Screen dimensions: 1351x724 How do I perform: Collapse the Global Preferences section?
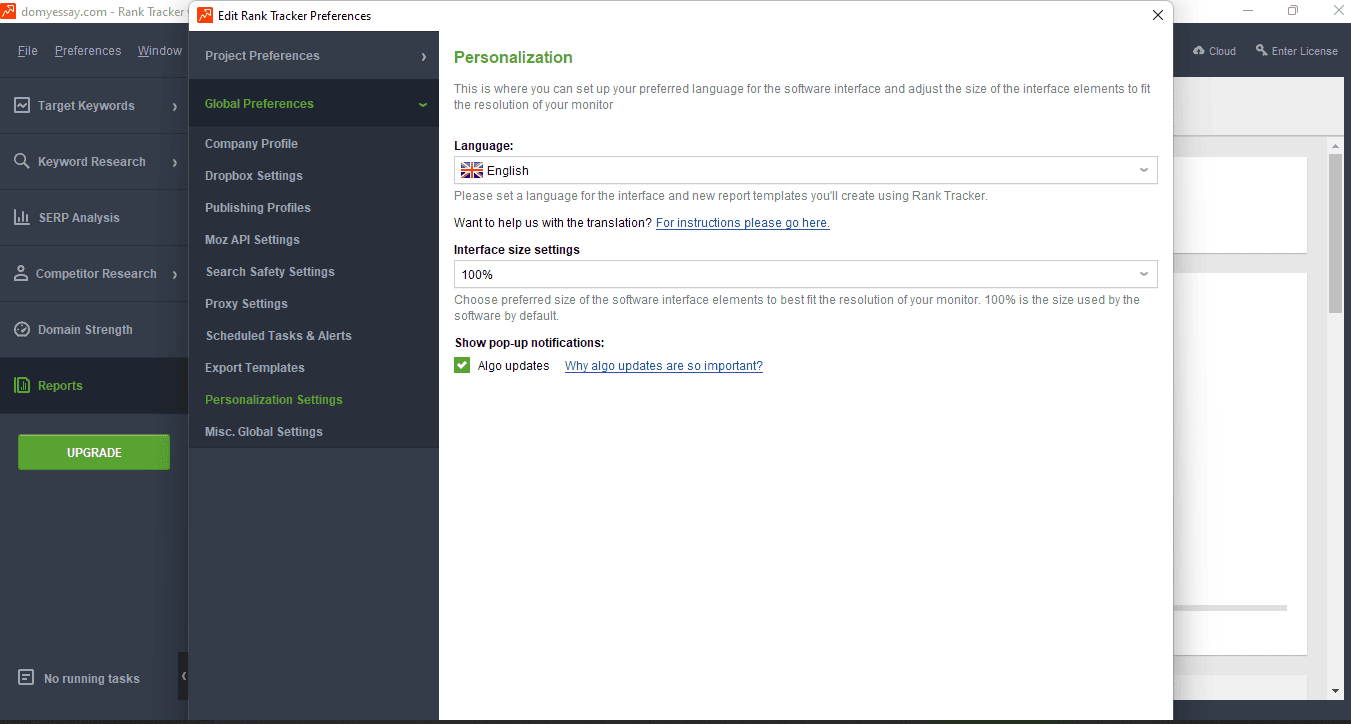point(313,102)
